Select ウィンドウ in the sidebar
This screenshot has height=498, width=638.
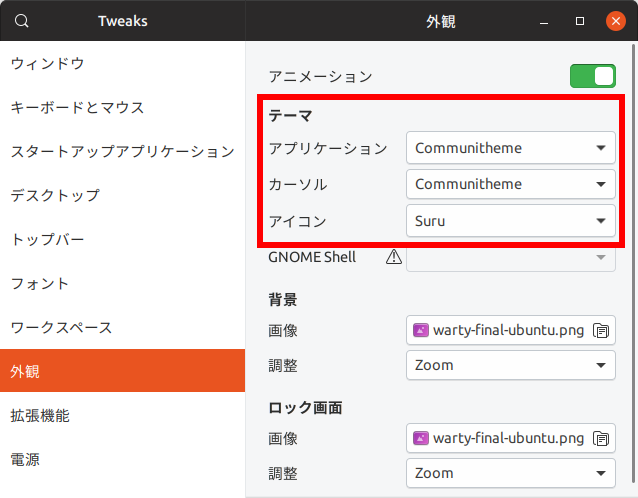click(122, 63)
